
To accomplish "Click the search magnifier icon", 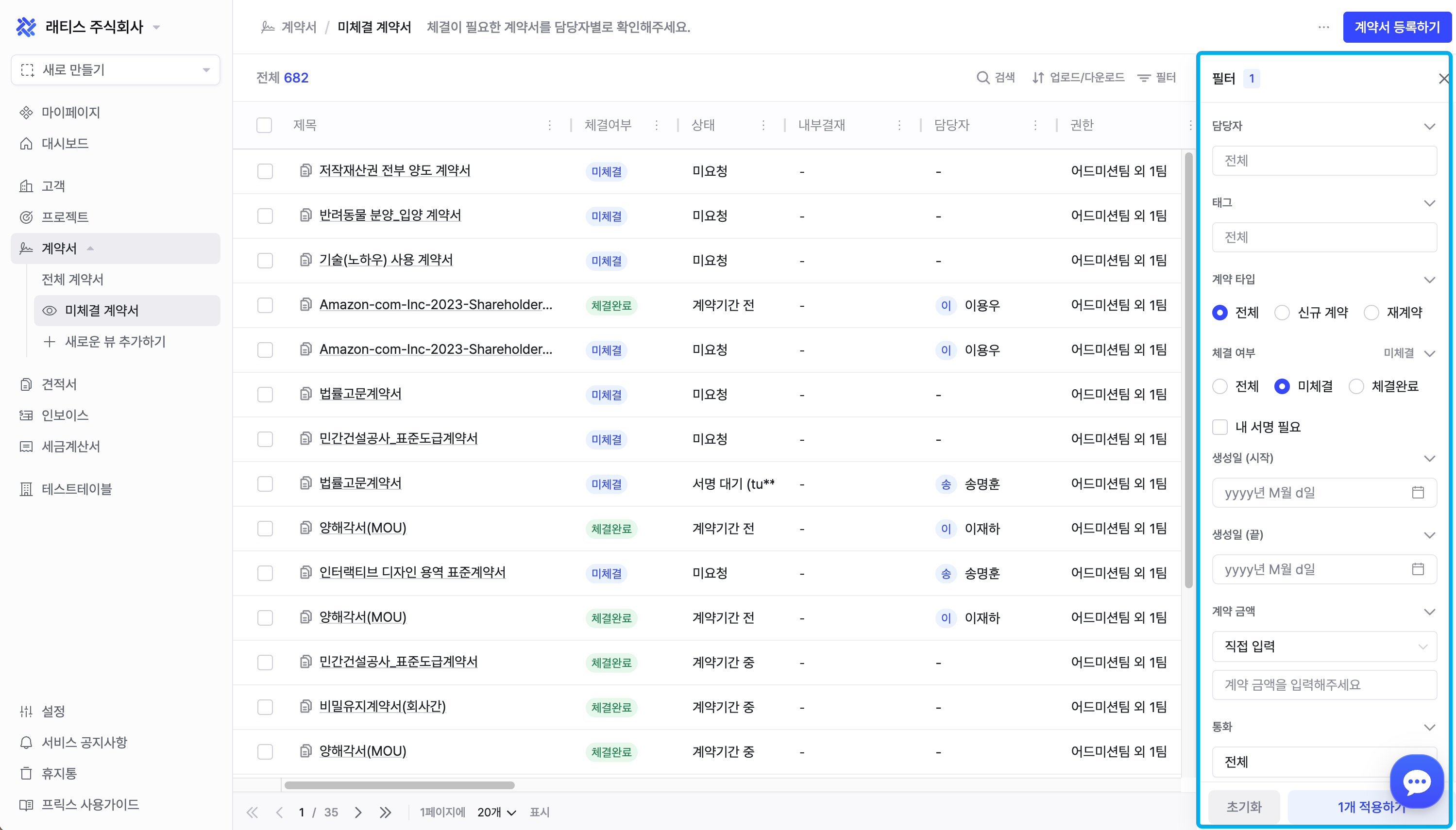I will tap(982, 78).
